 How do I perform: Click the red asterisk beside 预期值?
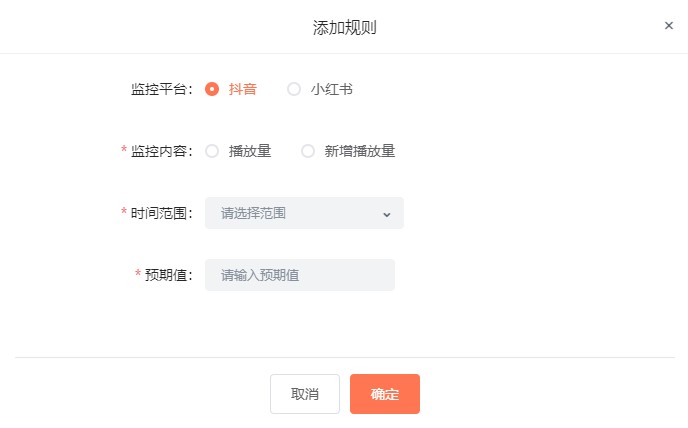(x=138, y=273)
